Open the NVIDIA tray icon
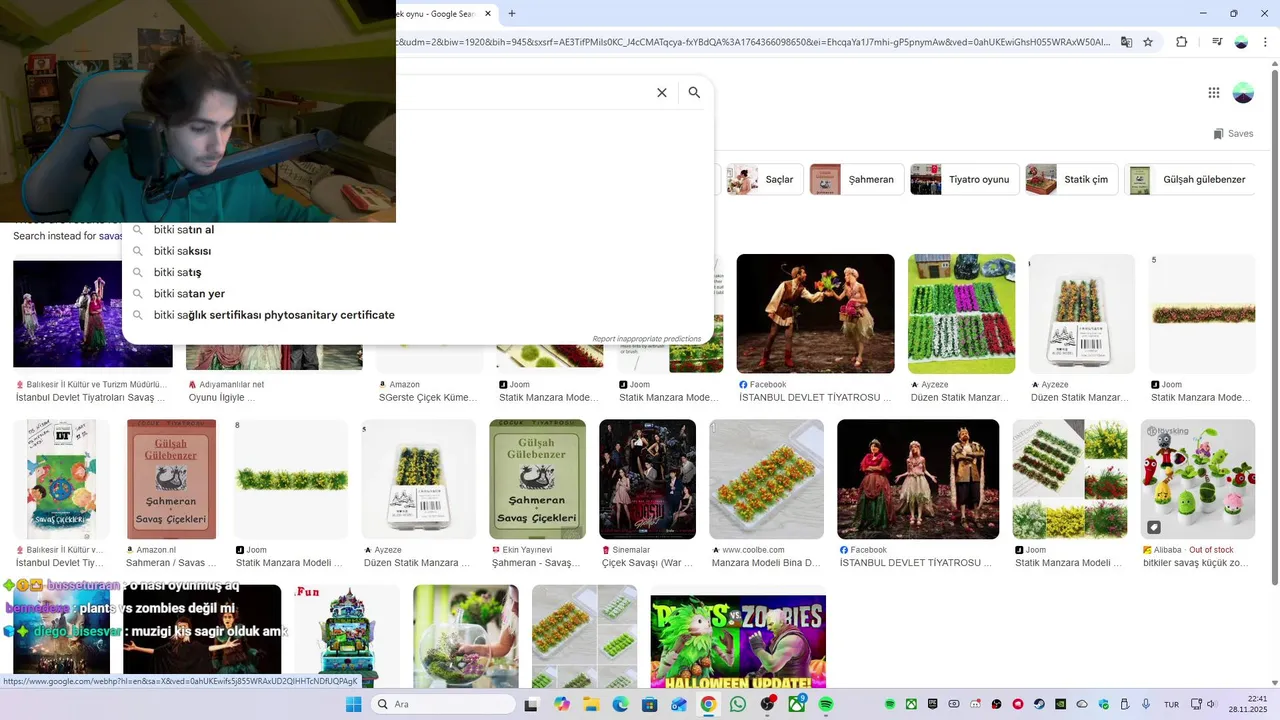Image resolution: width=1280 pixels, height=720 pixels. (1060, 704)
